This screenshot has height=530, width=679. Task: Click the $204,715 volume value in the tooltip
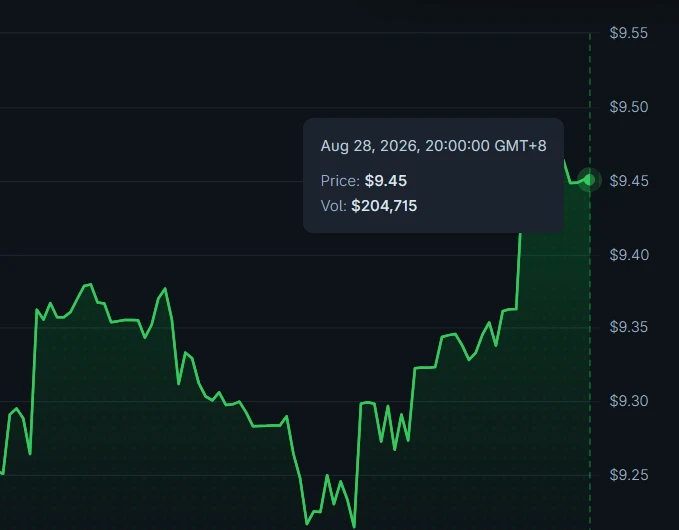tap(384, 206)
